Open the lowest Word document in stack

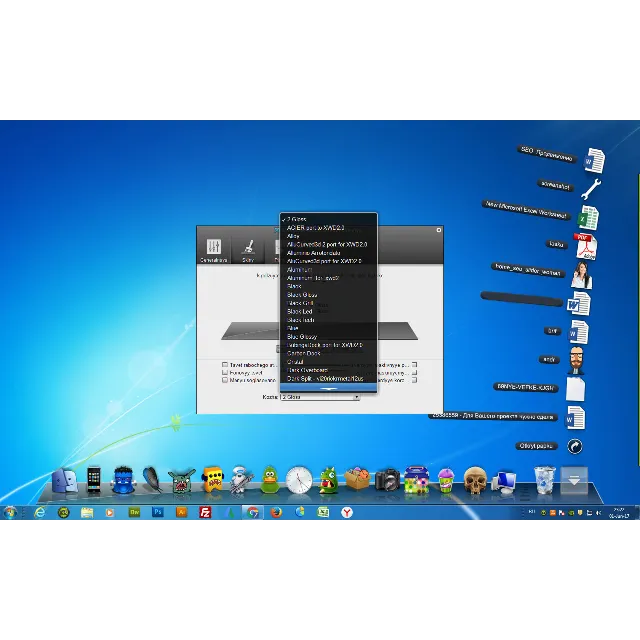point(575,418)
